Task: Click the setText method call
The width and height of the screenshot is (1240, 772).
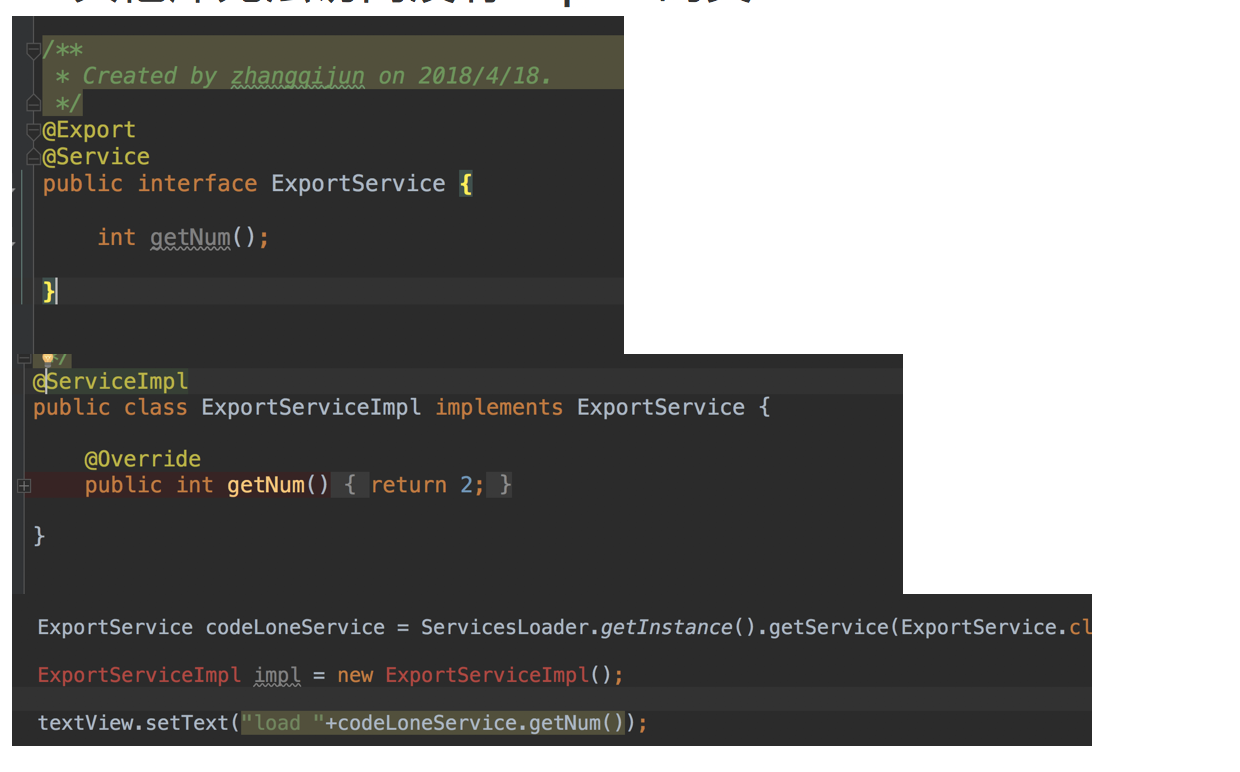Action: click(189, 722)
